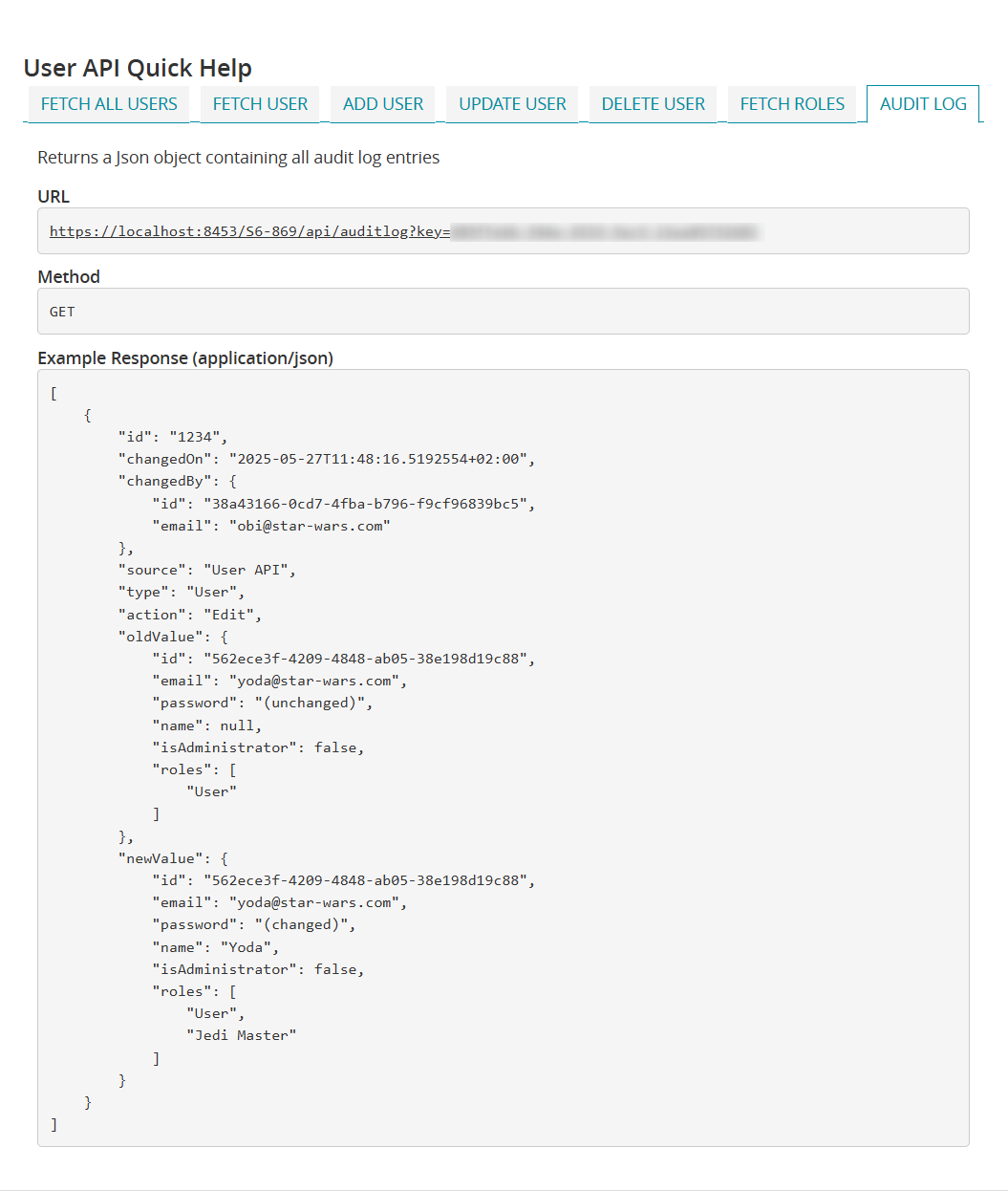The height and width of the screenshot is (1191, 1008).
Task: Click the audit log description text
Action: point(238,158)
